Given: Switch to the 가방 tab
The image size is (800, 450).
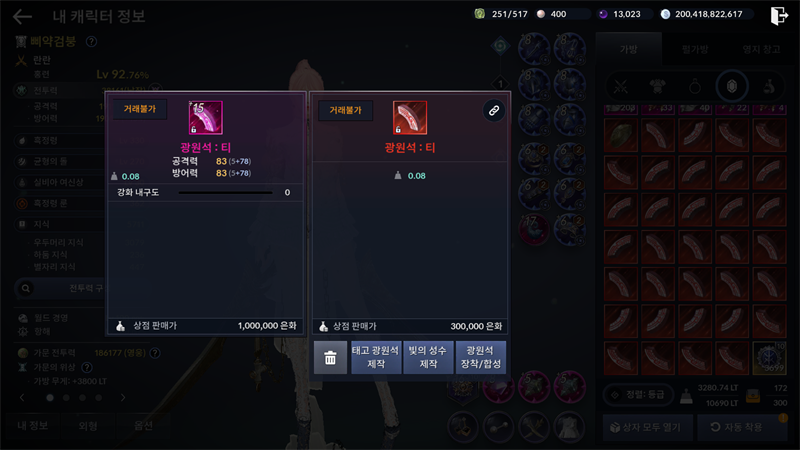Looking at the screenshot, I should pyautogui.click(x=629, y=49).
